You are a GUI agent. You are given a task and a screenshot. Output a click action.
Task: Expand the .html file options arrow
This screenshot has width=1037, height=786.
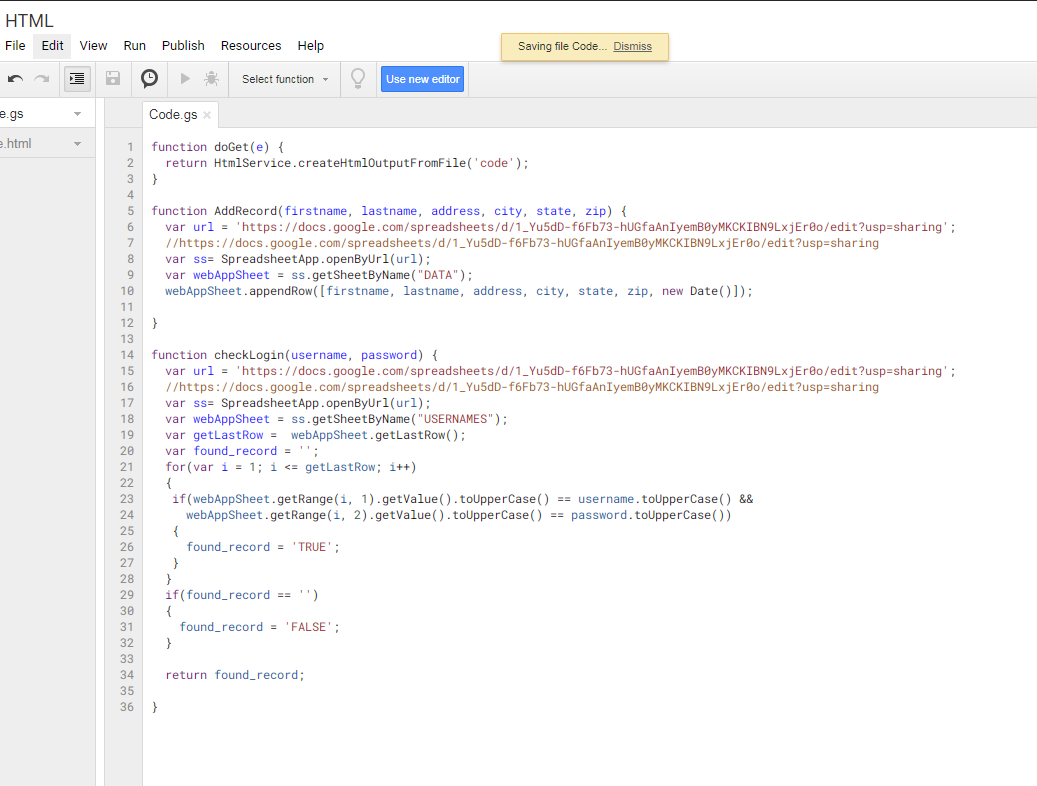(x=77, y=144)
